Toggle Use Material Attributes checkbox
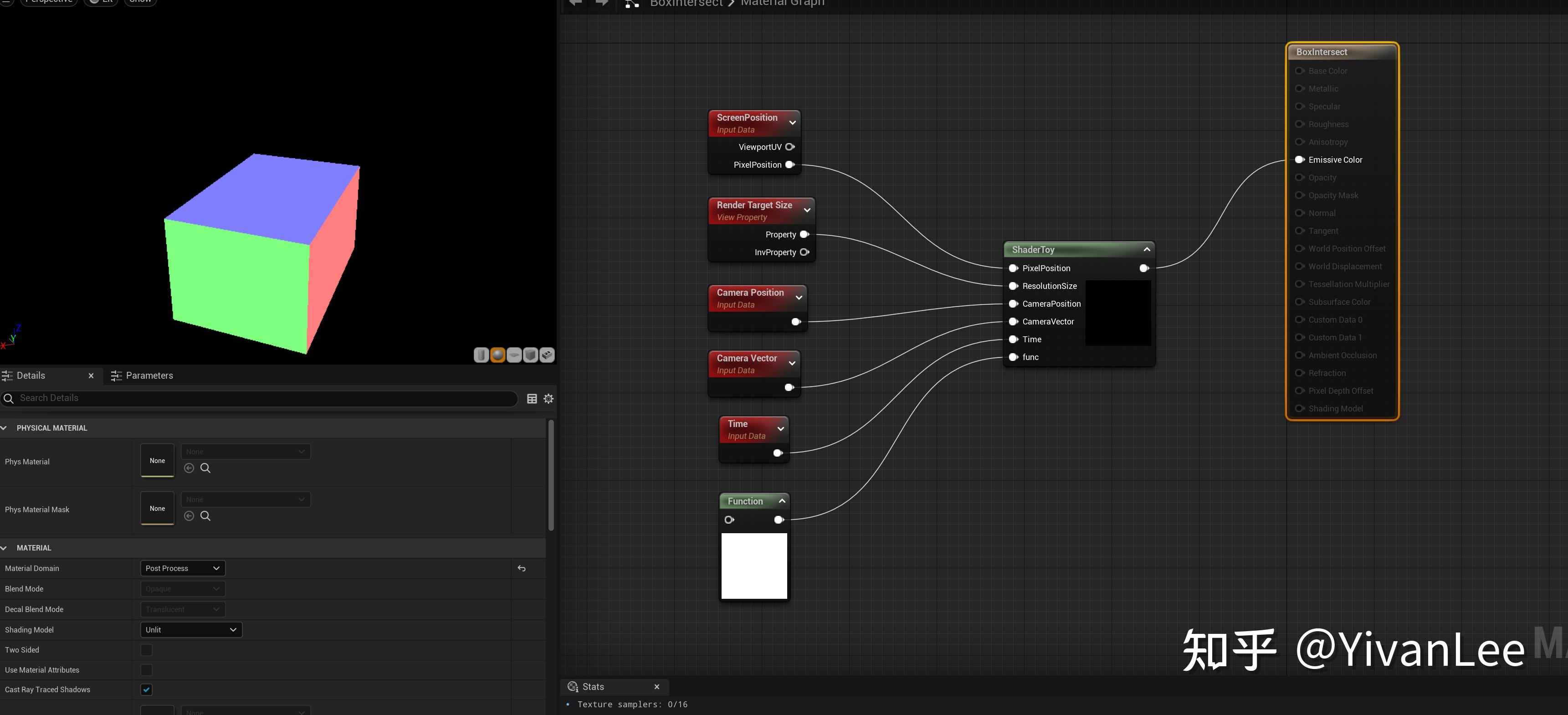 point(146,670)
